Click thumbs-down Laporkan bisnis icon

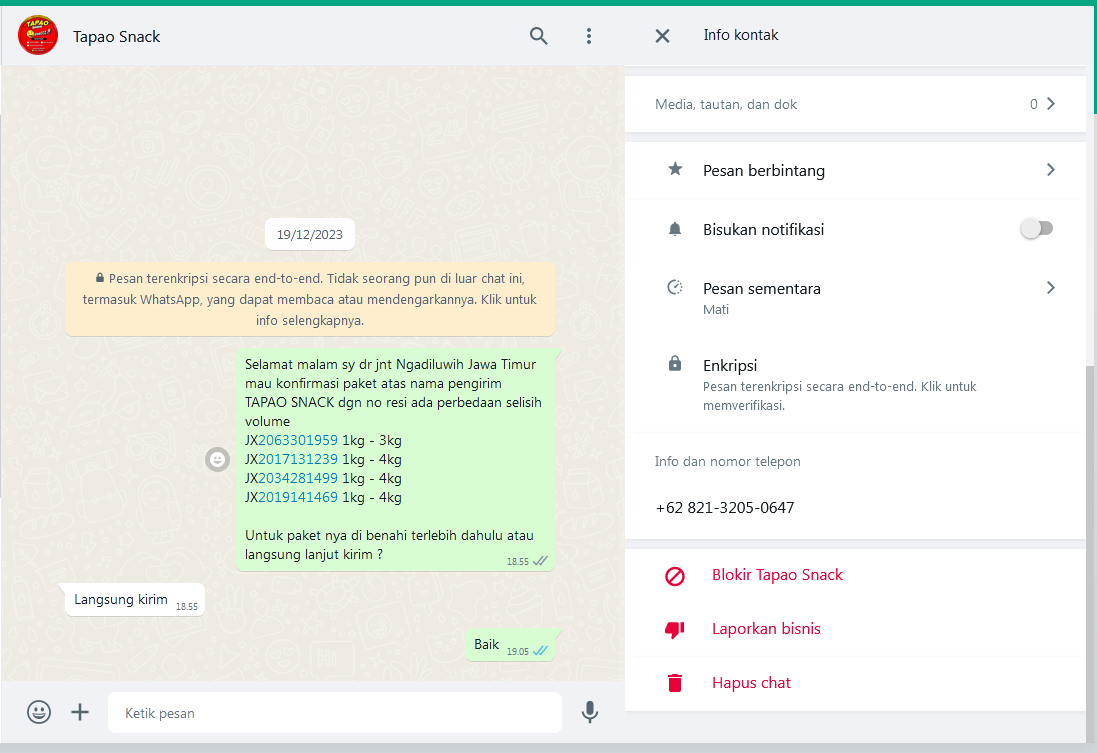675,630
